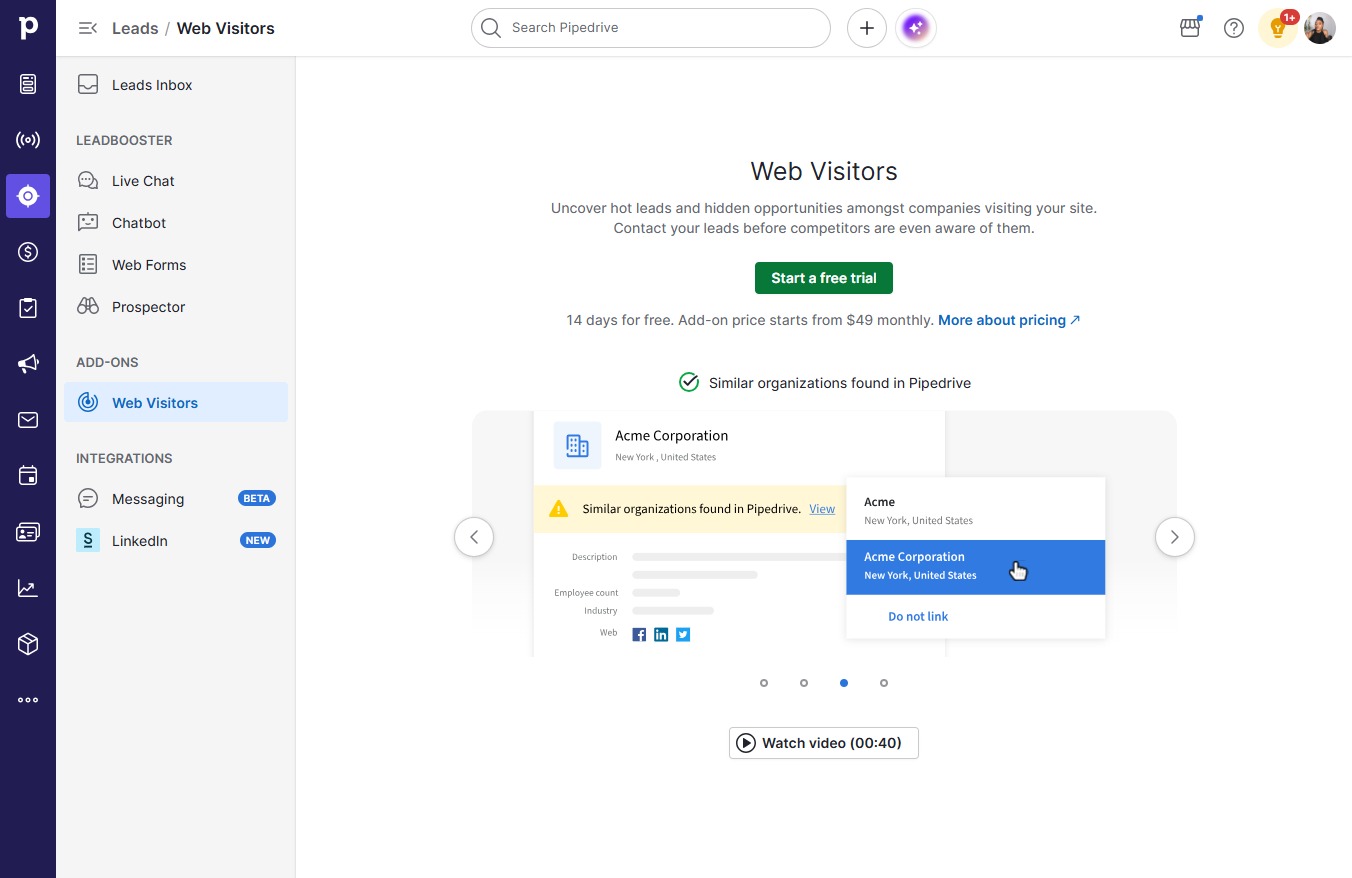The height and width of the screenshot is (878, 1352).
Task: Open the Mail envelope icon
Action: click(28, 420)
